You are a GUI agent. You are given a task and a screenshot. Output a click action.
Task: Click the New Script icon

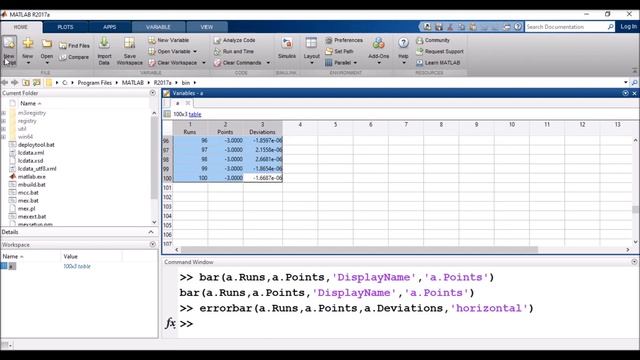pyautogui.click(x=9, y=43)
